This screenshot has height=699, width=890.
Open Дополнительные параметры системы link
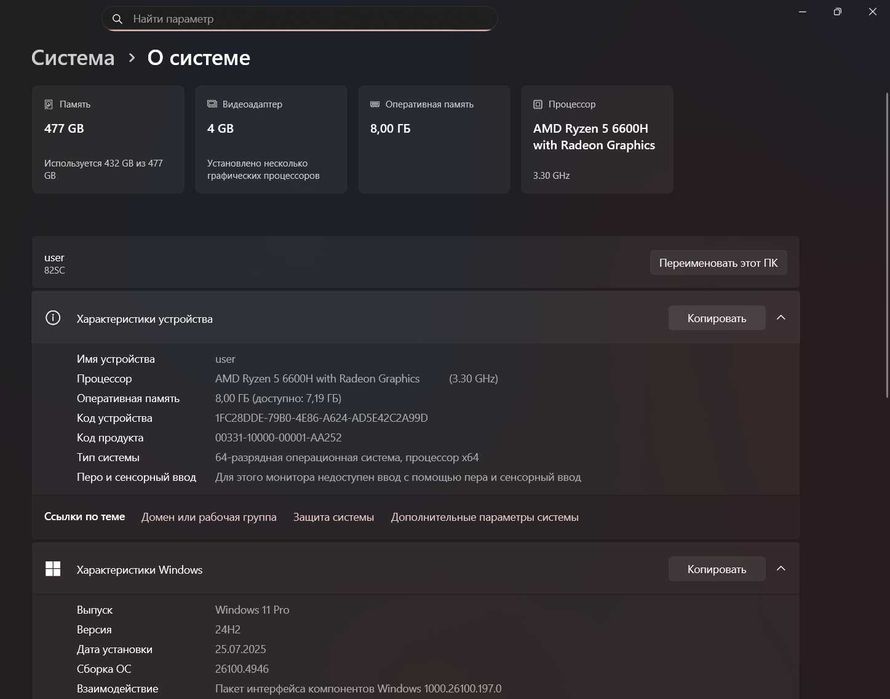click(x=485, y=517)
